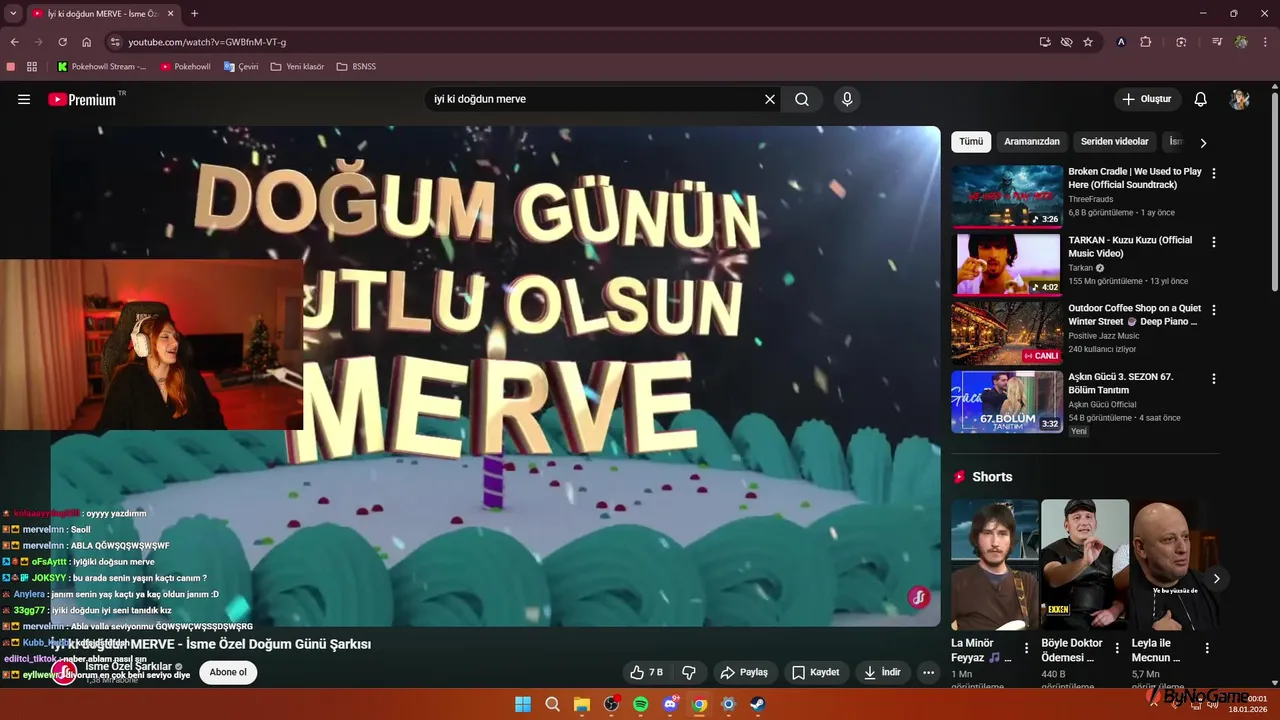Open YouTube notifications bell
The width and height of the screenshot is (1280, 720).
(x=1201, y=99)
